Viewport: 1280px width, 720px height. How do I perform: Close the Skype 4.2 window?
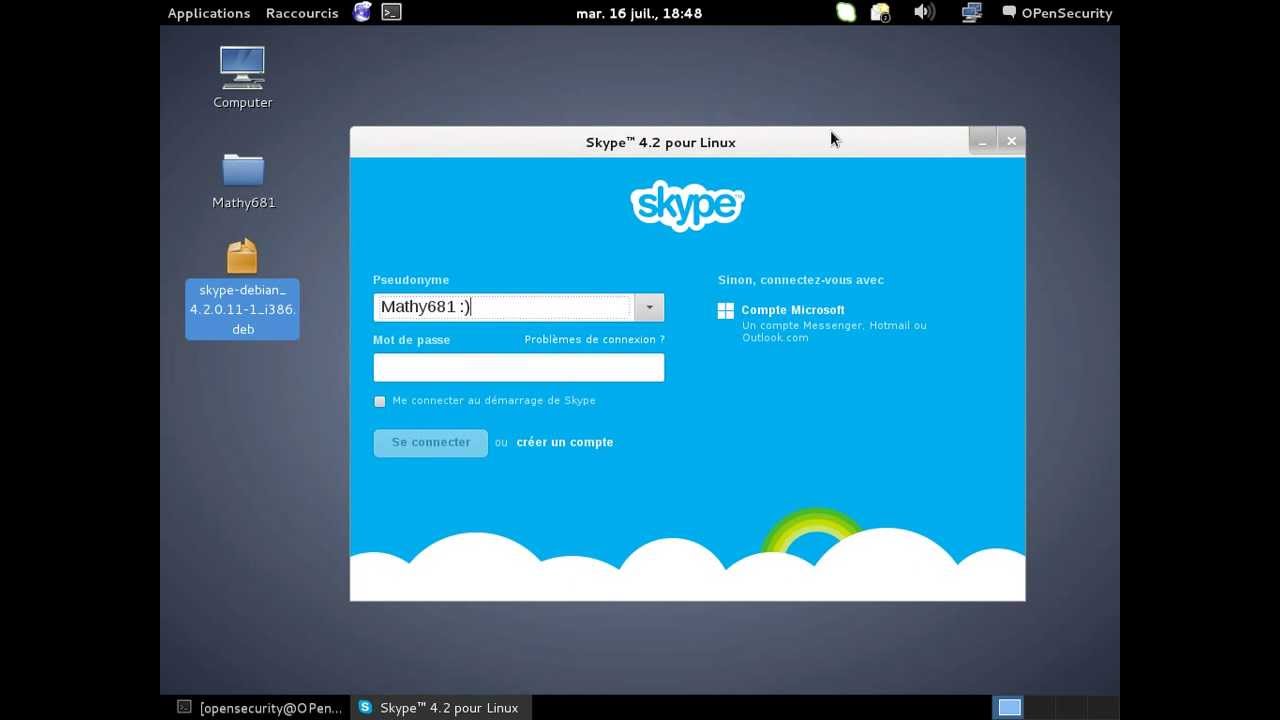coord(1011,141)
